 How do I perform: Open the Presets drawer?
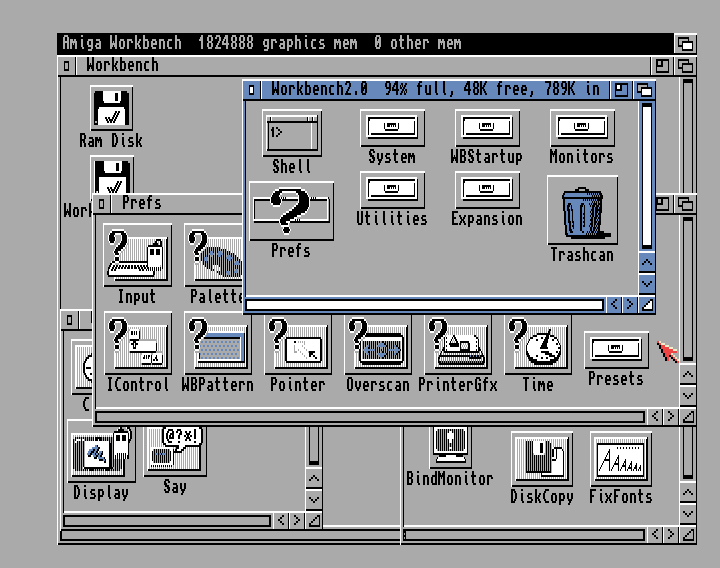tap(615, 350)
